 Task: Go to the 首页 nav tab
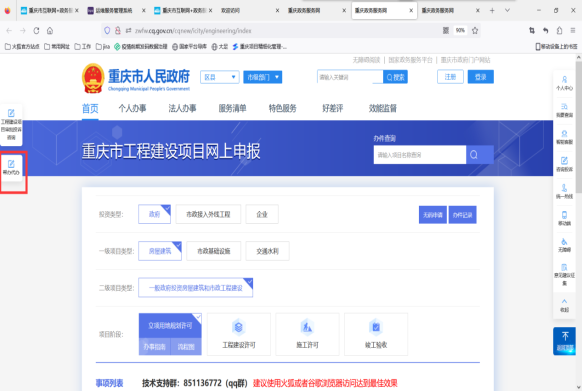[90, 108]
